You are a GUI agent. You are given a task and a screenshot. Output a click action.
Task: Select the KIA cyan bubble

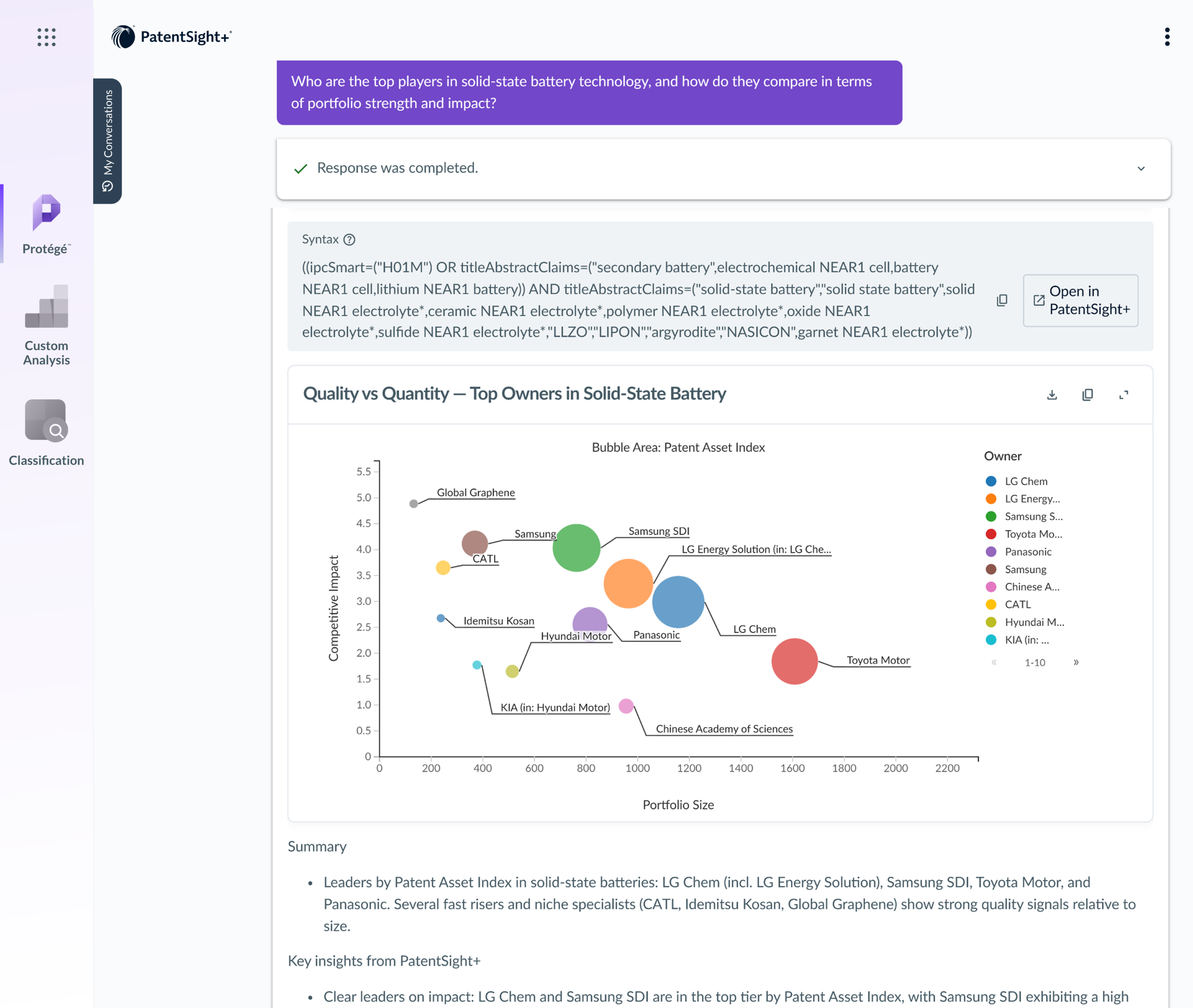pos(477,665)
